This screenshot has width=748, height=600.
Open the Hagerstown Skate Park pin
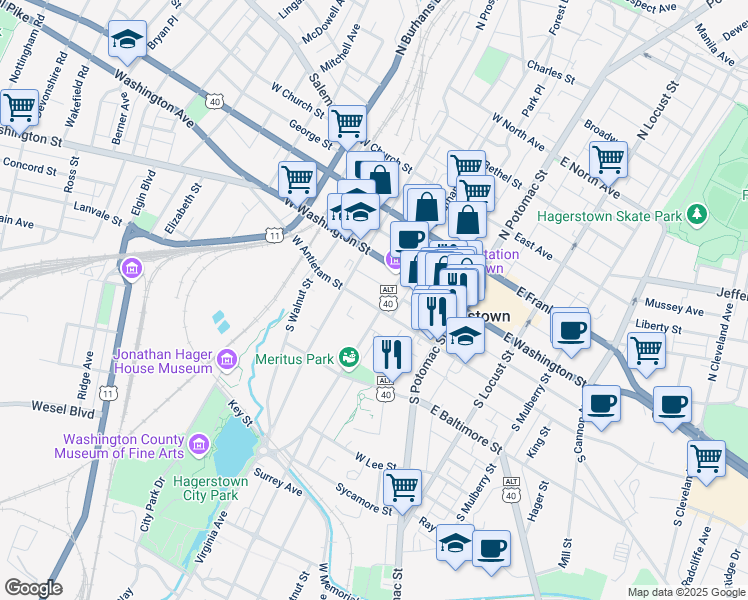point(697,216)
